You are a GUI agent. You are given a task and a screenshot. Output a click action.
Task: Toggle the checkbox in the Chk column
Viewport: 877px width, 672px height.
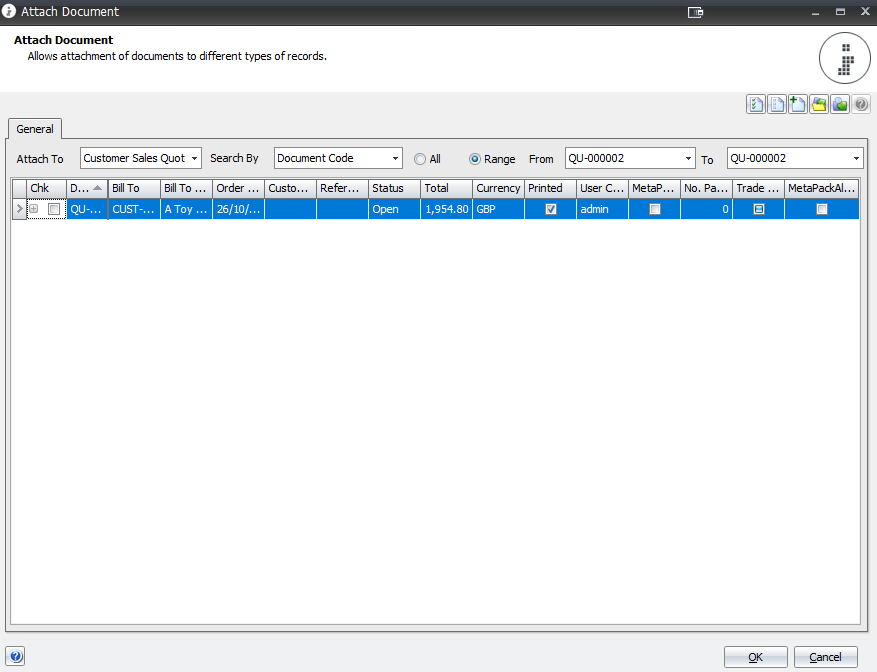54,209
